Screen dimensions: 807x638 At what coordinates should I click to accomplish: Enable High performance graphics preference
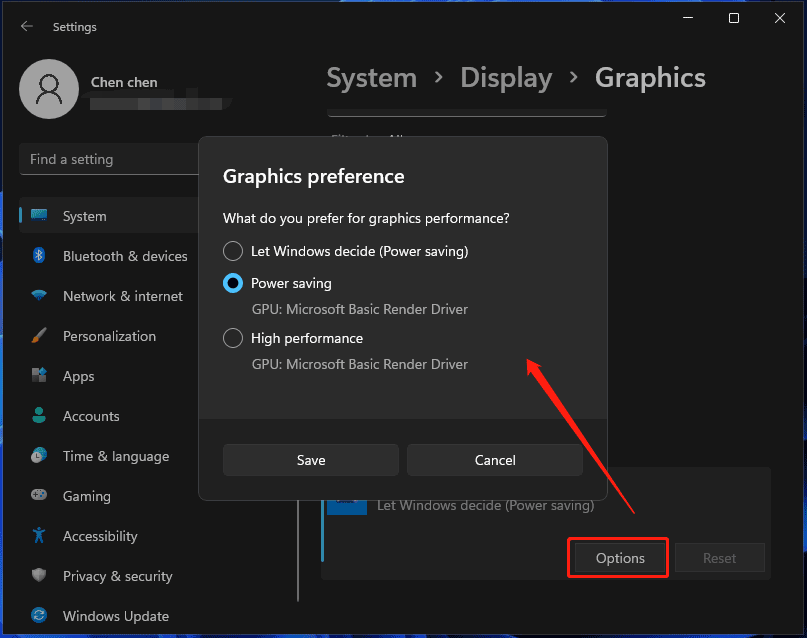pos(233,338)
